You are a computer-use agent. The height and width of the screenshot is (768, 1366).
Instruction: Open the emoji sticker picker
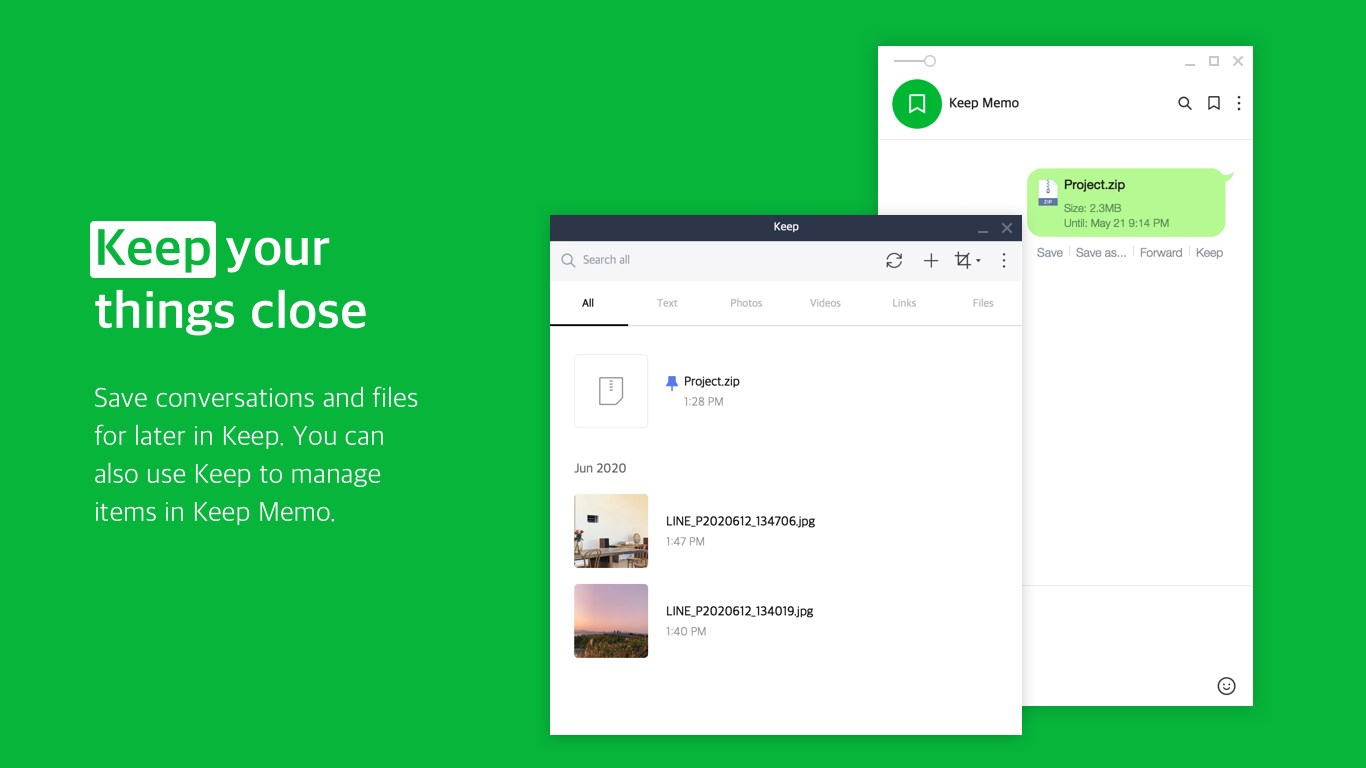click(1226, 686)
